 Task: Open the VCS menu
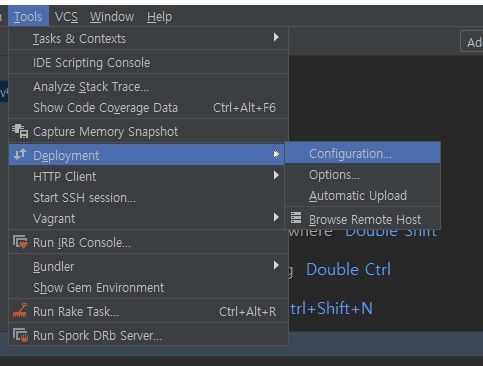(x=66, y=17)
